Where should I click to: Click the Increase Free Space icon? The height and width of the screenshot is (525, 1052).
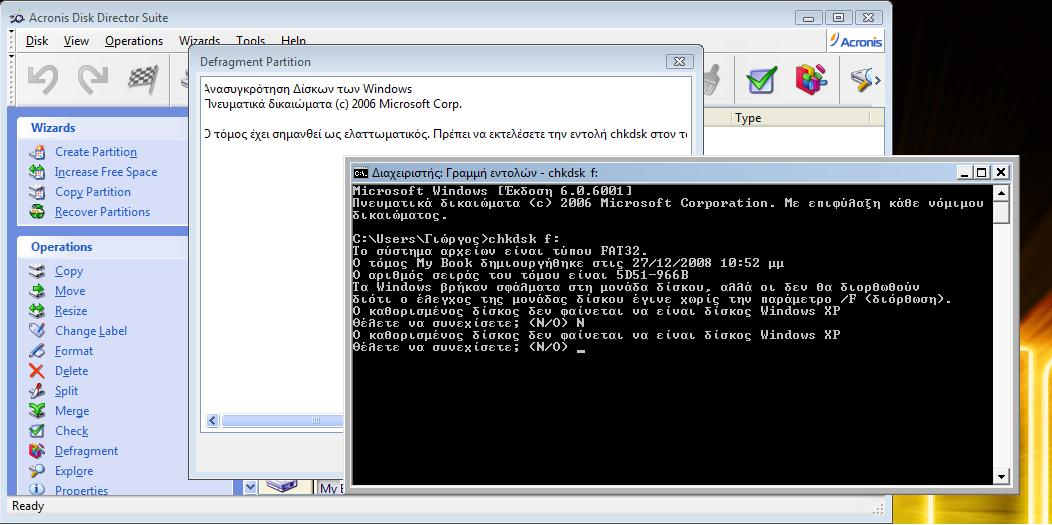click(38, 172)
